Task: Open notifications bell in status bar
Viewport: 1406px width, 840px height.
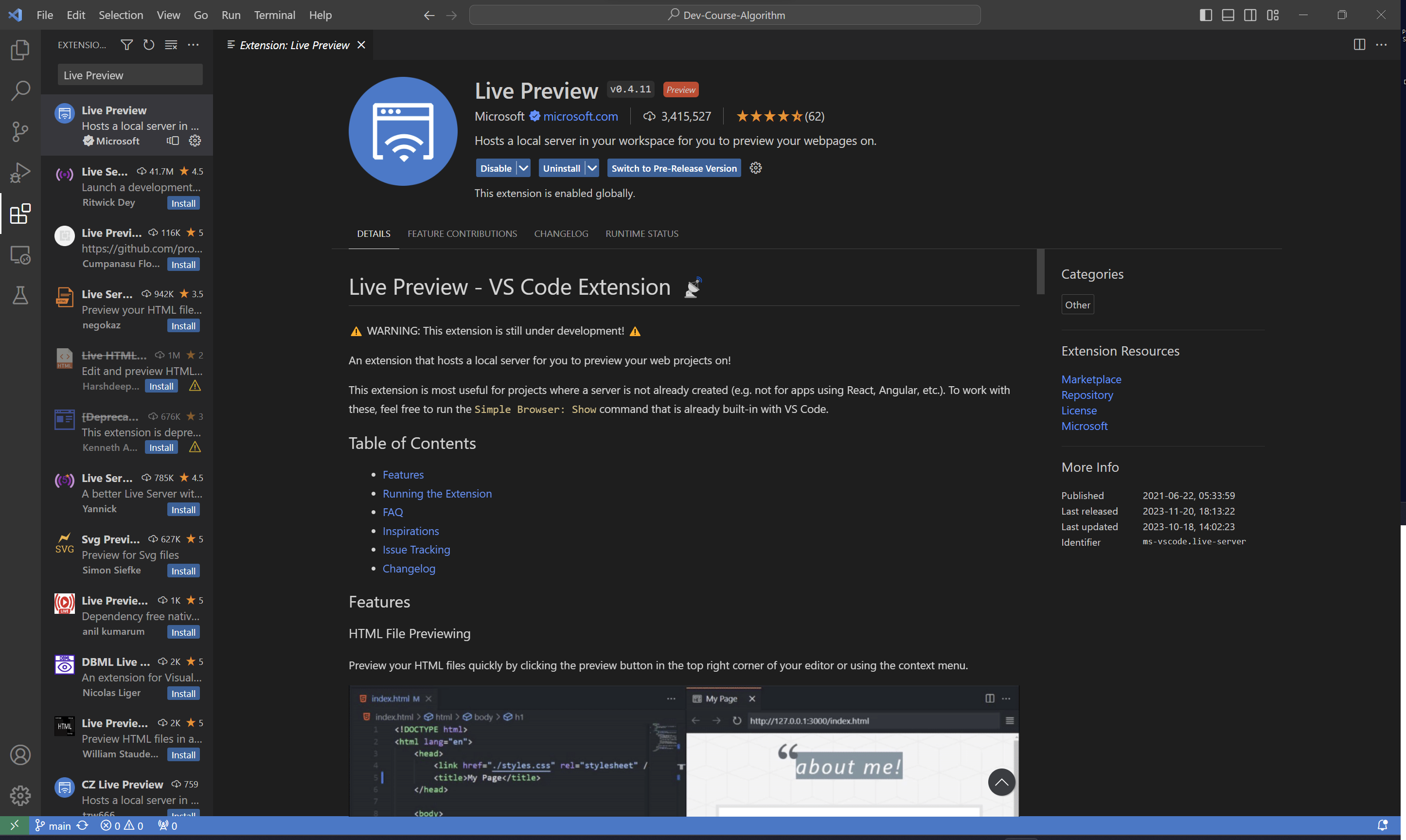Action: pyautogui.click(x=1382, y=825)
